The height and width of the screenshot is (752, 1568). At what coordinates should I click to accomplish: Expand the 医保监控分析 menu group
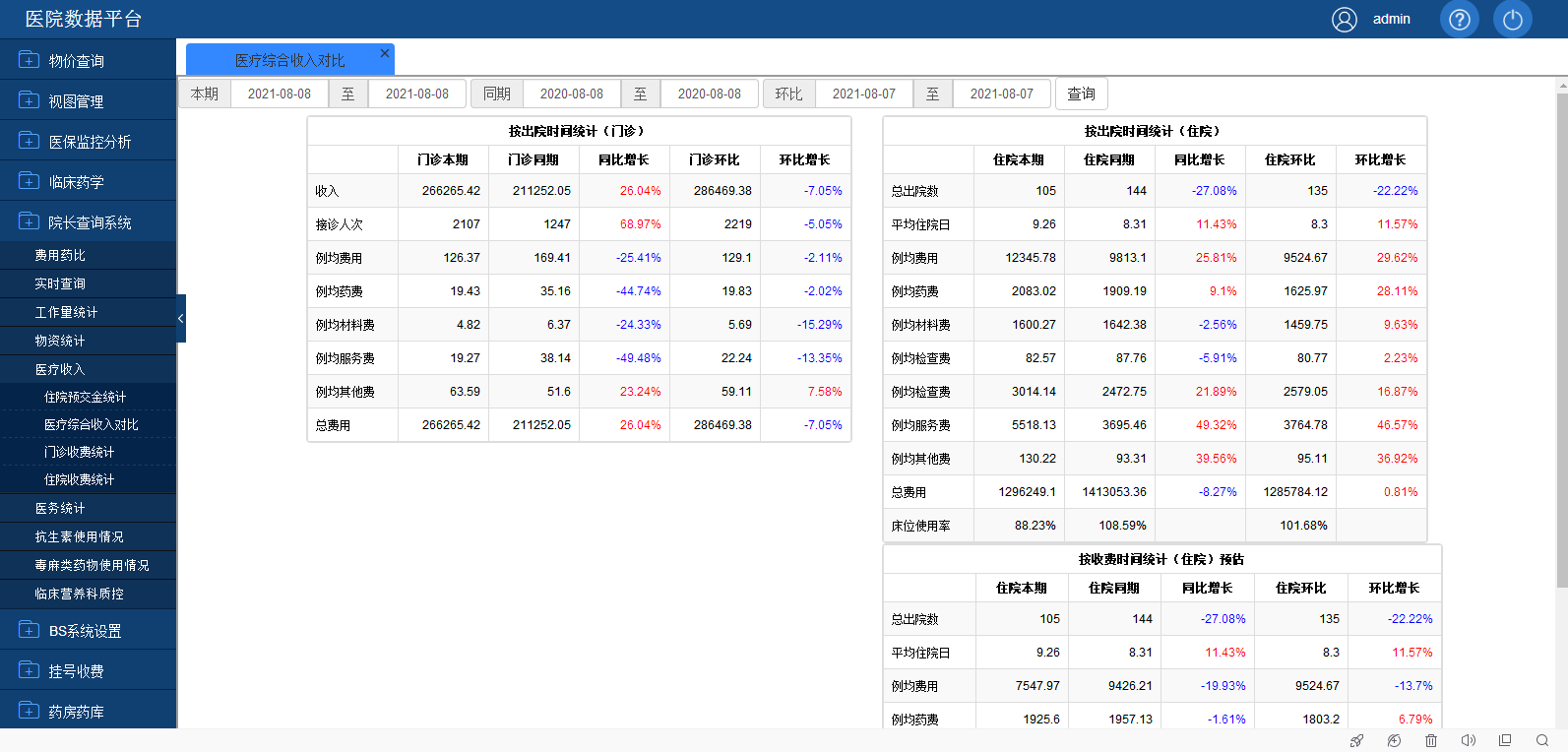coord(89,141)
